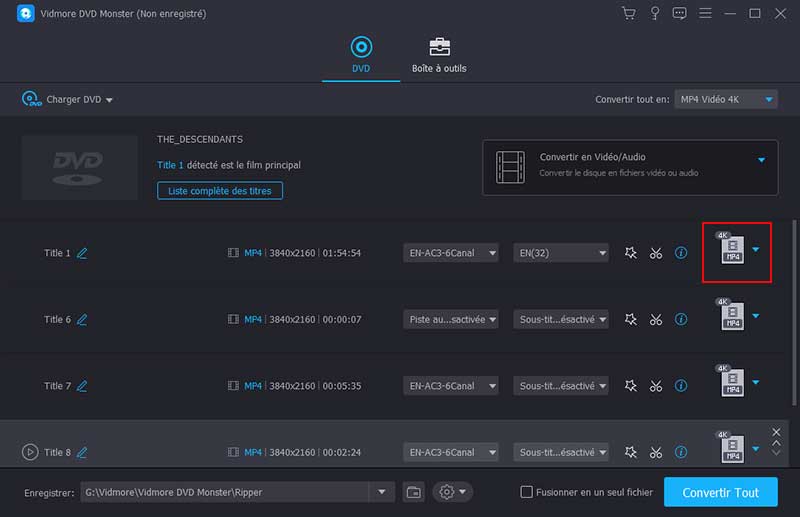
Task: Open Title 7 audio track dropdown
Action: 451,386
